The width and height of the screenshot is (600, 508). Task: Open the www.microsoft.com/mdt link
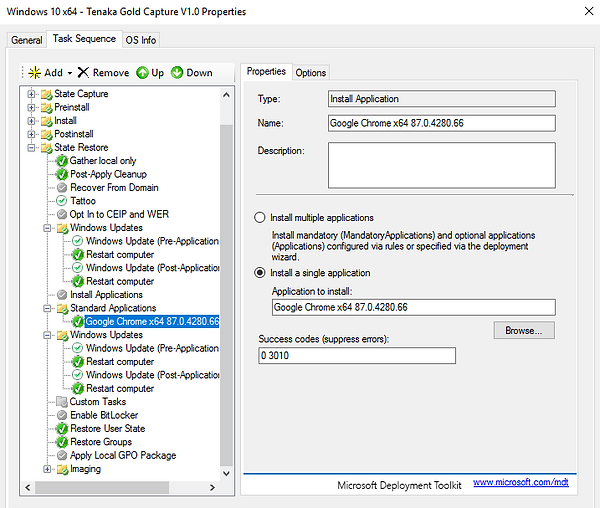point(521,482)
